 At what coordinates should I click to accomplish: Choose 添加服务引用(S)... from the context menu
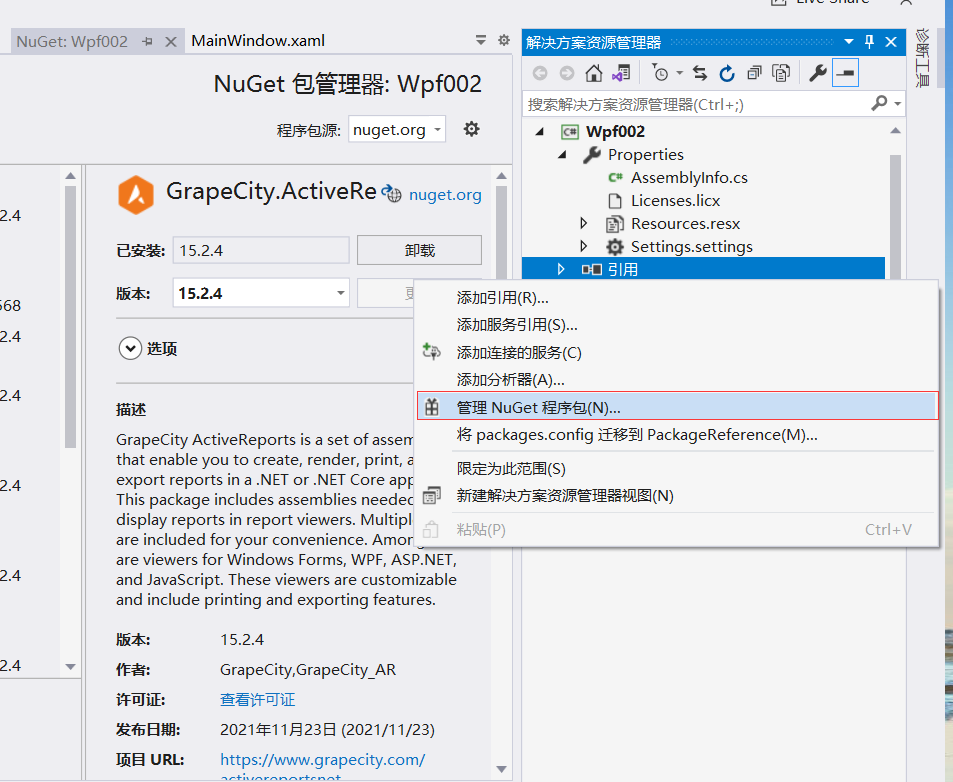(x=678, y=325)
